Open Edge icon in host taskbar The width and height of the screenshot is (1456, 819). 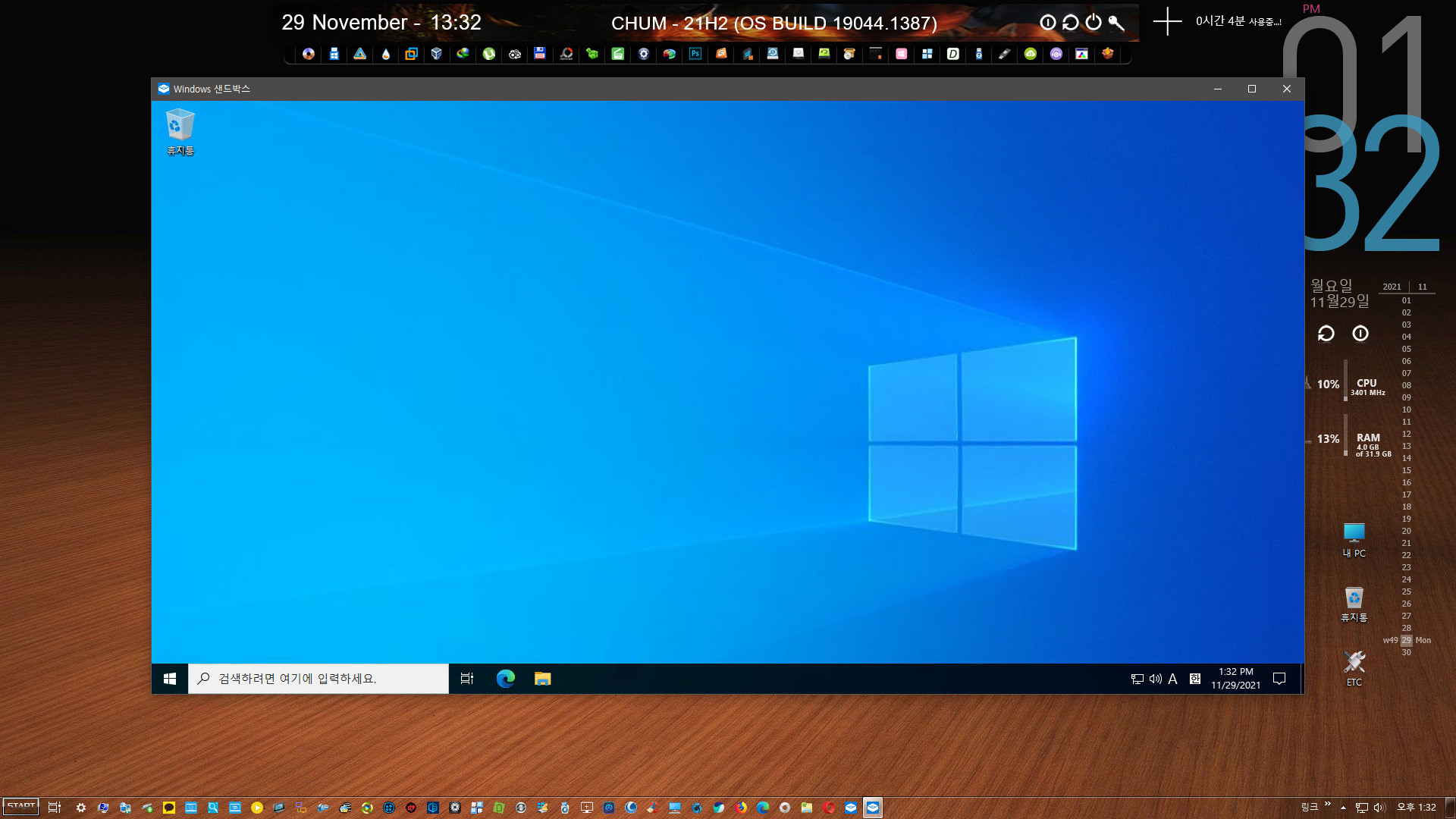(763, 808)
